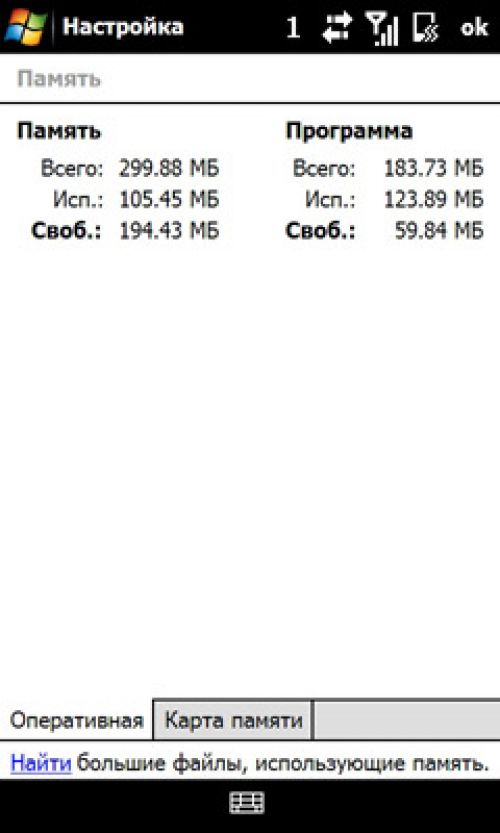Viewport: 500px width, 833px height.
Task: Tap the signal strength antenna icon
Action: pyautogui.click(x=382, y=28)
